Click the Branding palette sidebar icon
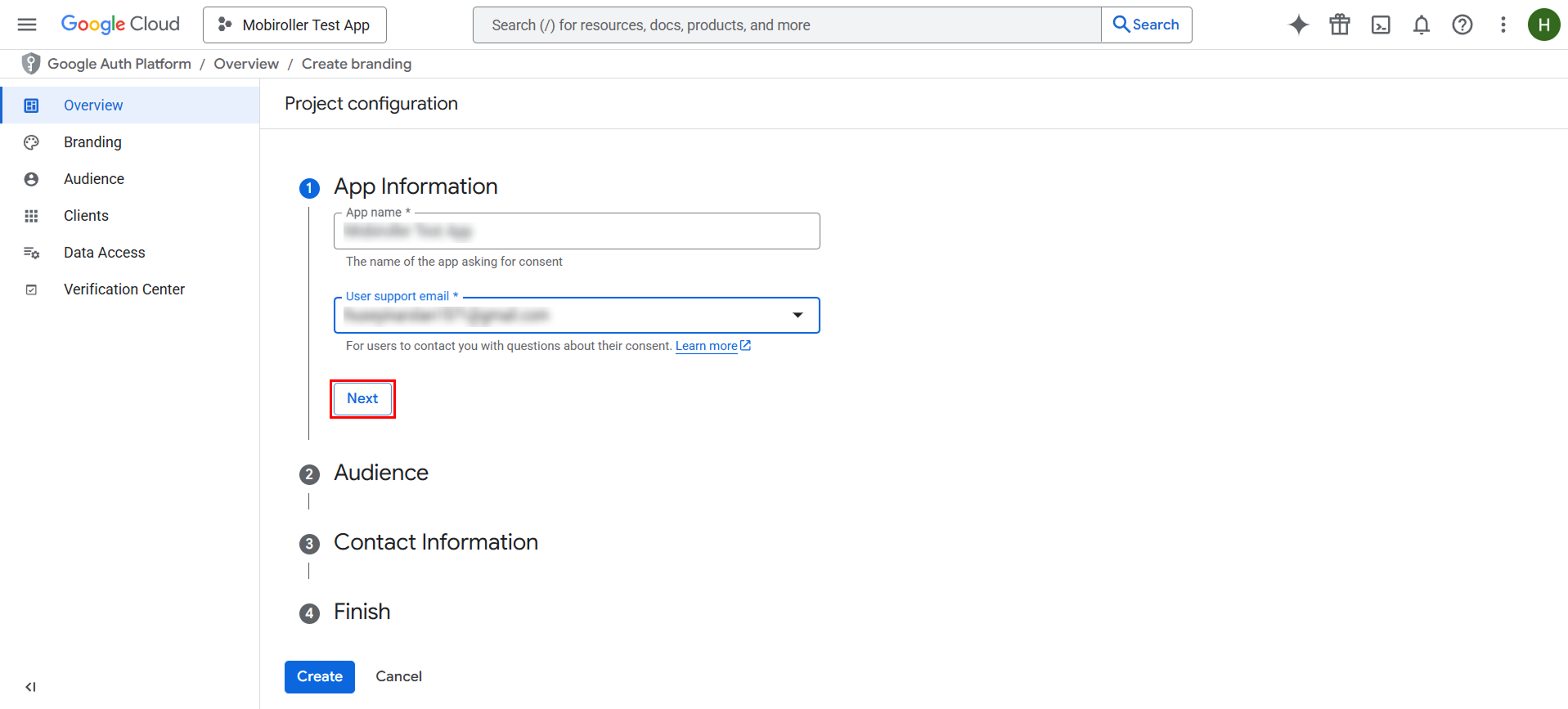This screenshot has height=709, width=1568. [x=31, y=142]
